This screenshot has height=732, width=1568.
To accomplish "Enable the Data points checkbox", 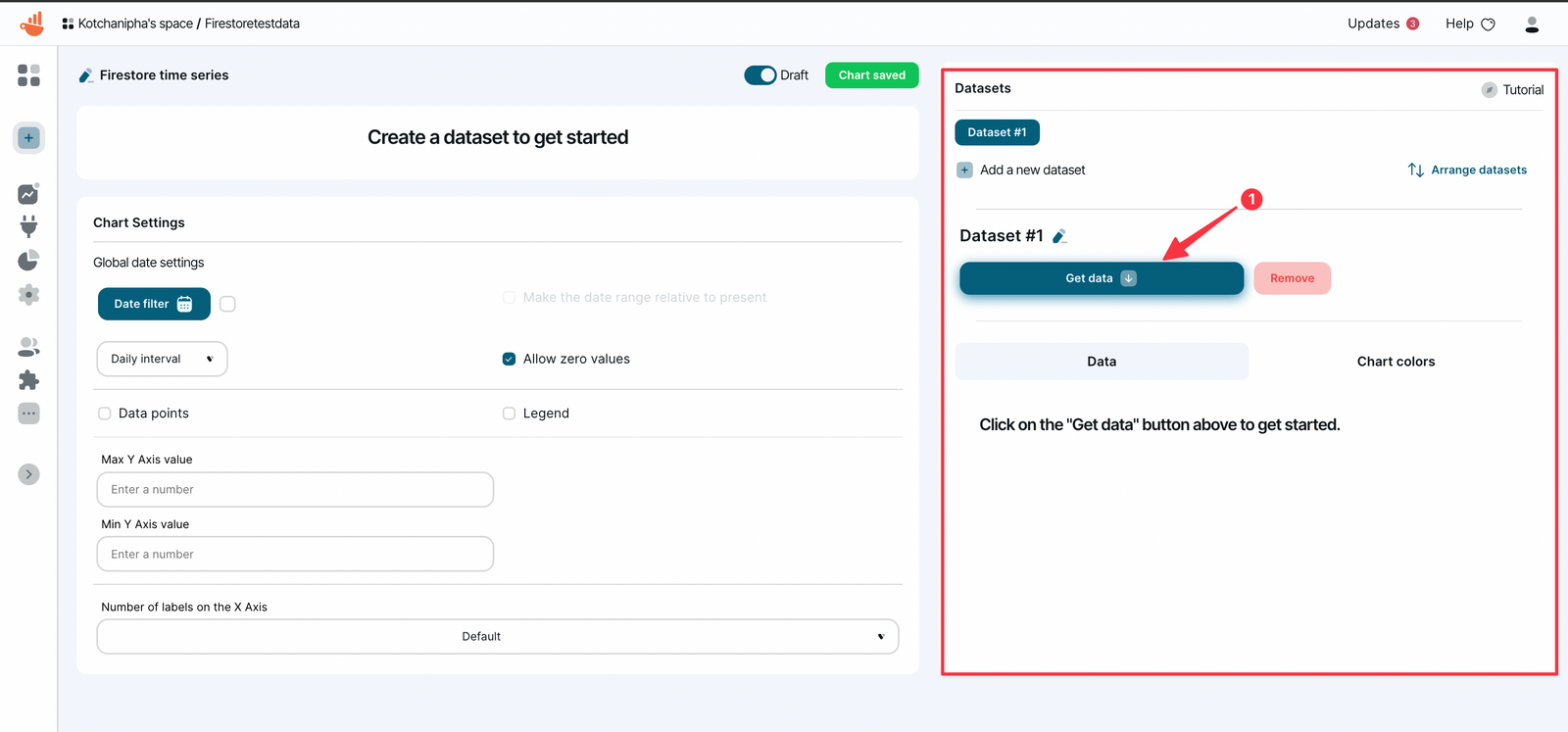I will click(105, 414).
